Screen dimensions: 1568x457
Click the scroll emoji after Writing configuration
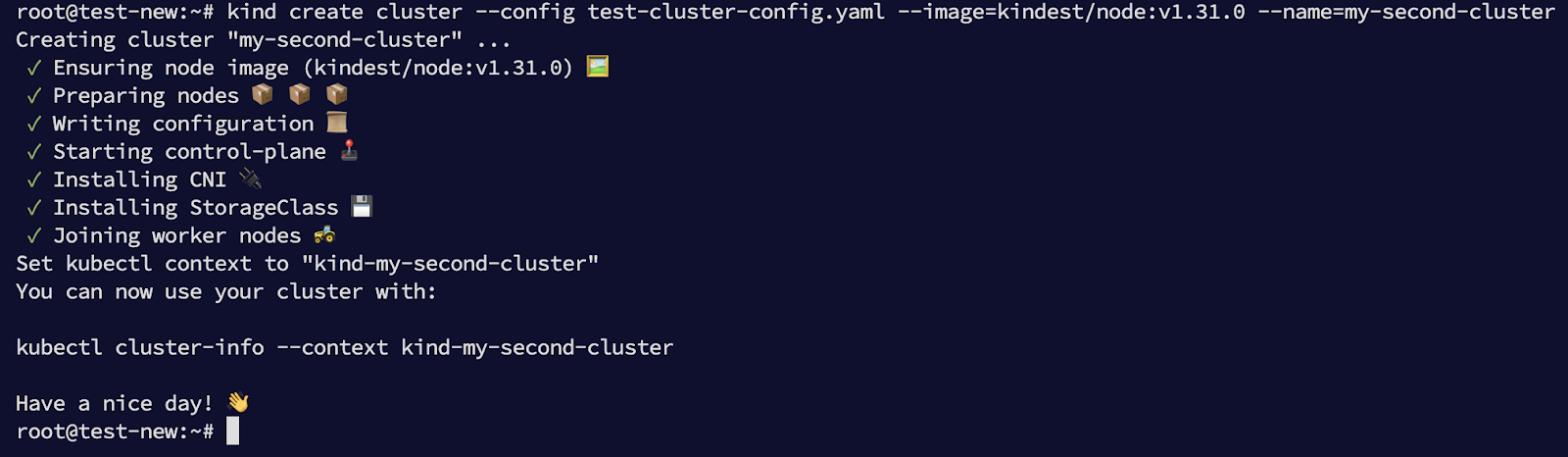click(337, 123)
